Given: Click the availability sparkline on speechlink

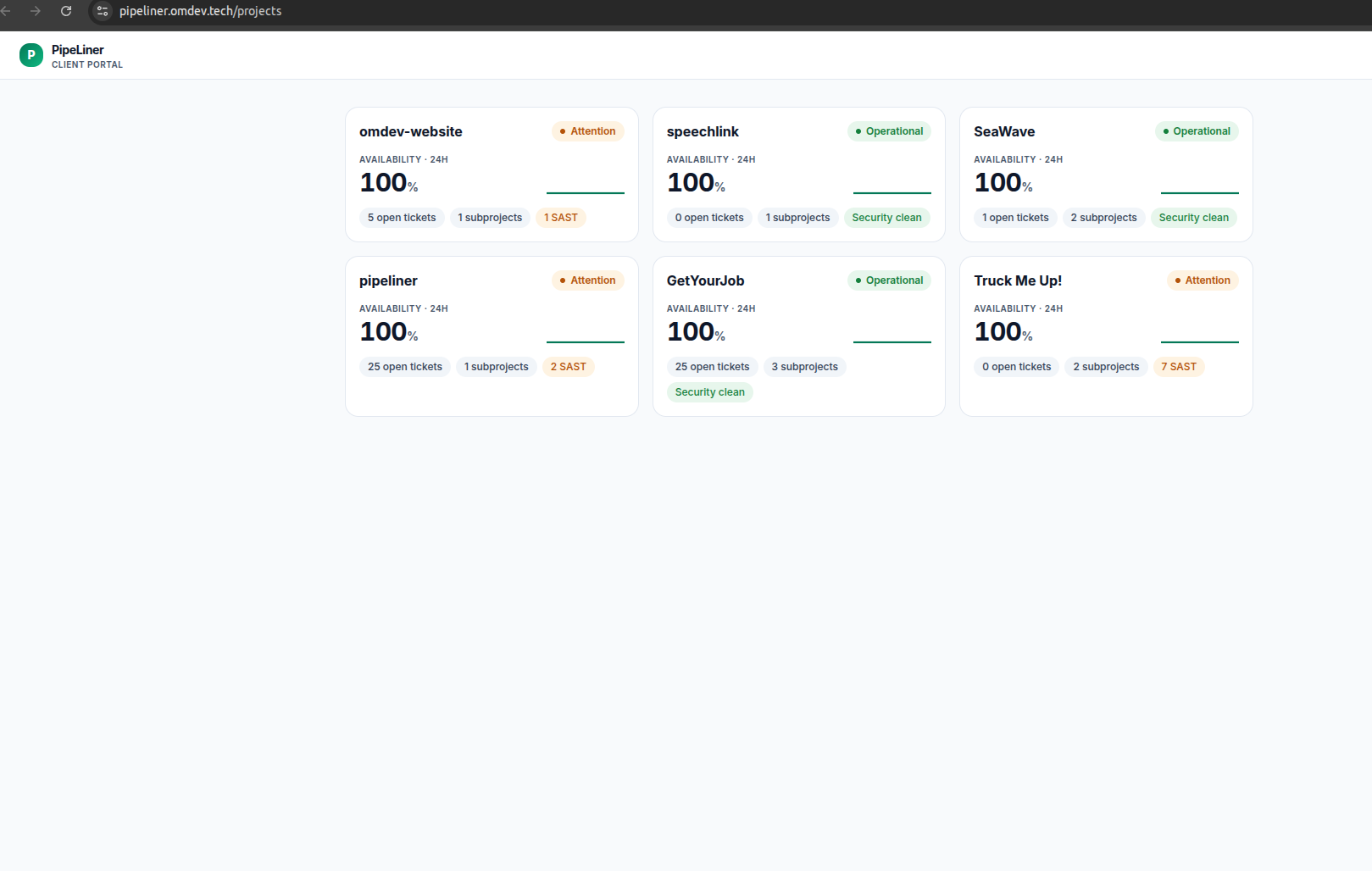Looking at the screenshot, I should pos(892,192).
